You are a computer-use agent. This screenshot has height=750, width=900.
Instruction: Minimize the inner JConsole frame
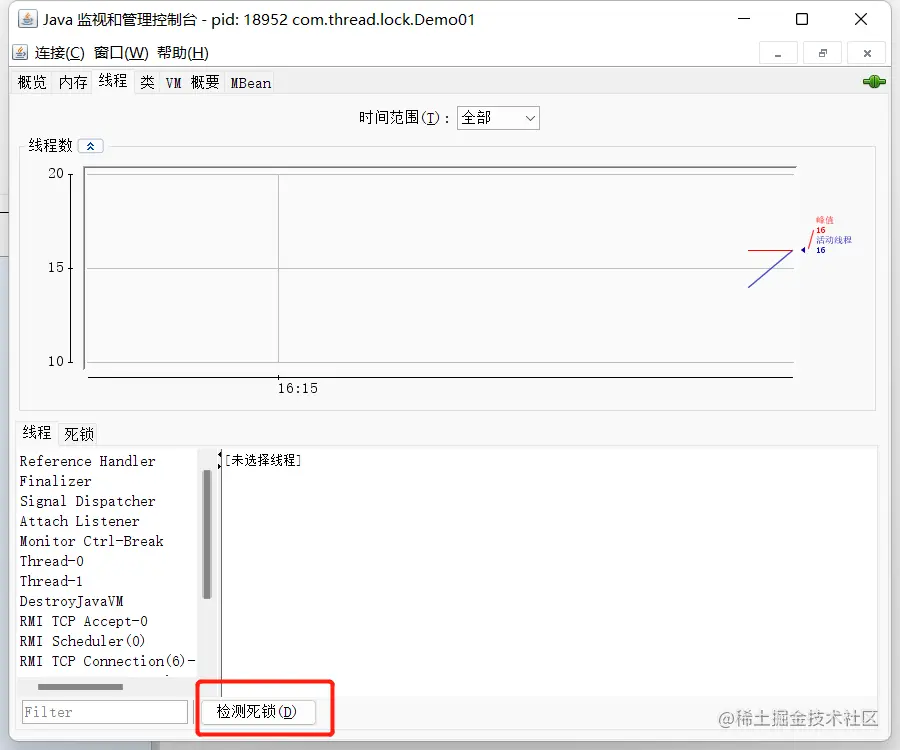point(778,53)
